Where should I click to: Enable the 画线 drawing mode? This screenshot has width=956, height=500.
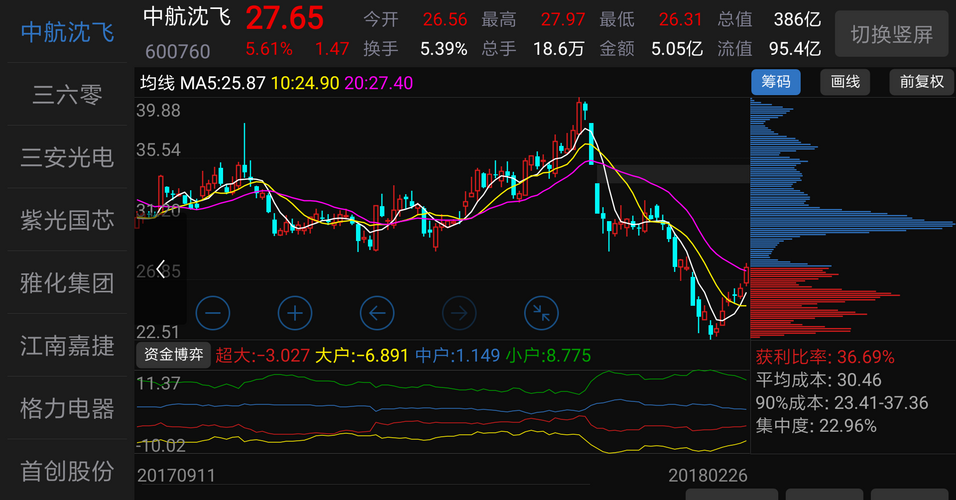(845, 82)
